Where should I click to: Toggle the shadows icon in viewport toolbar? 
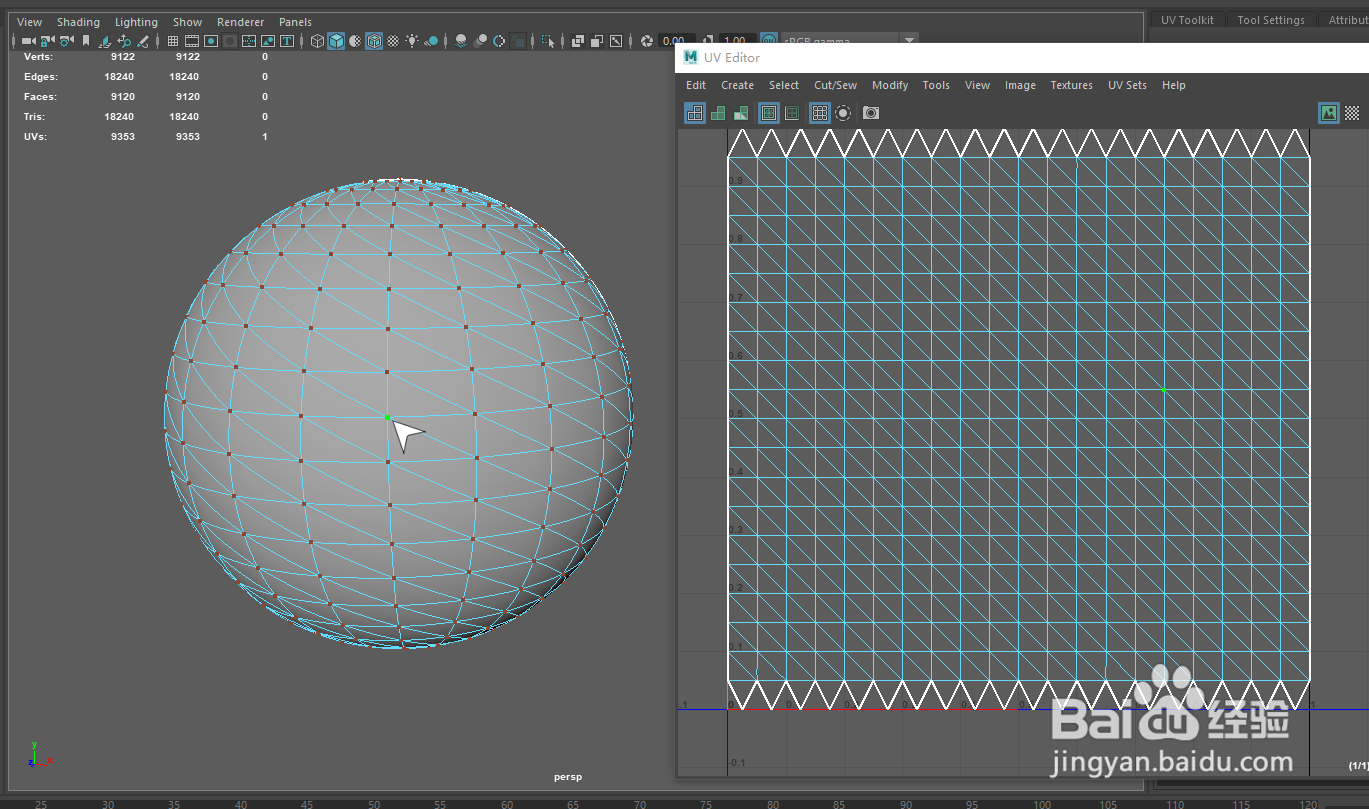(432, 41)
